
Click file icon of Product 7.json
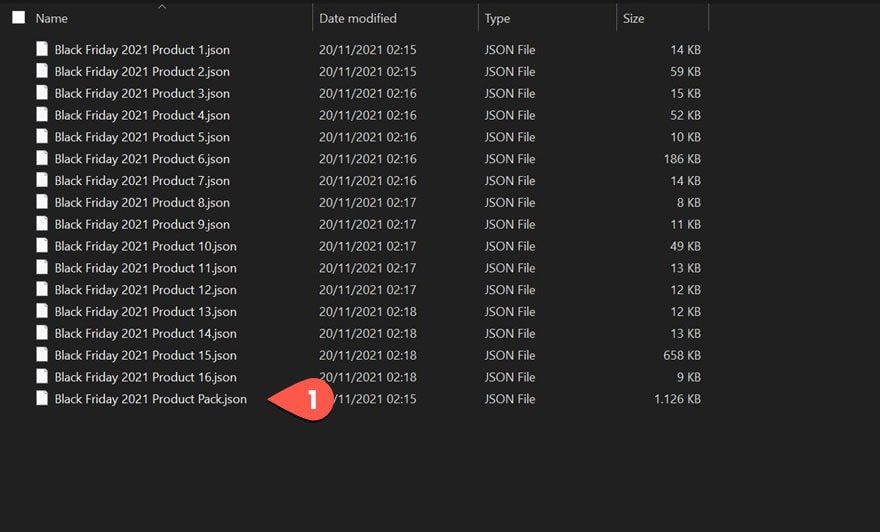(42, 180)
